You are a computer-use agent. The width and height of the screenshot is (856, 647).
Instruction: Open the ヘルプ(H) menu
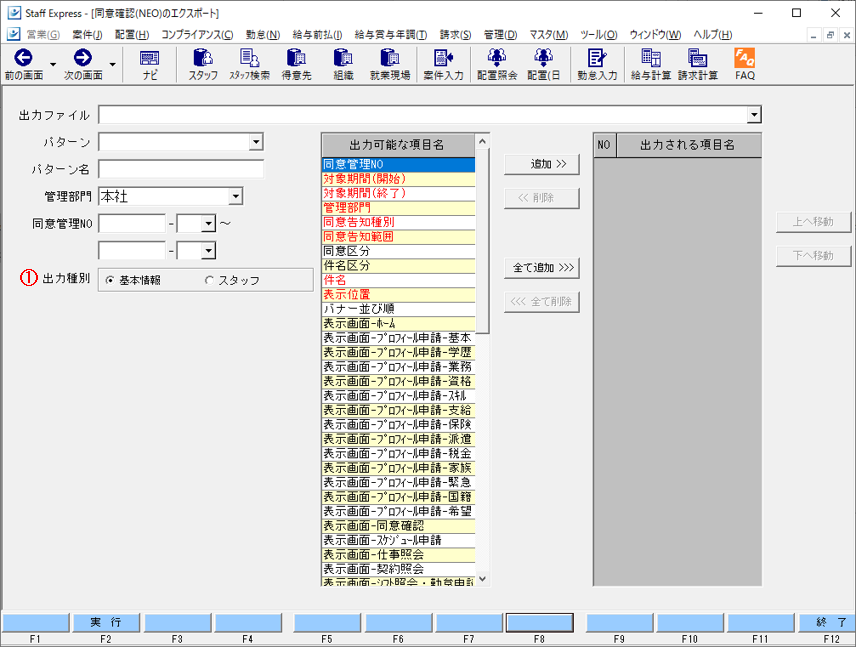[712, 35]
